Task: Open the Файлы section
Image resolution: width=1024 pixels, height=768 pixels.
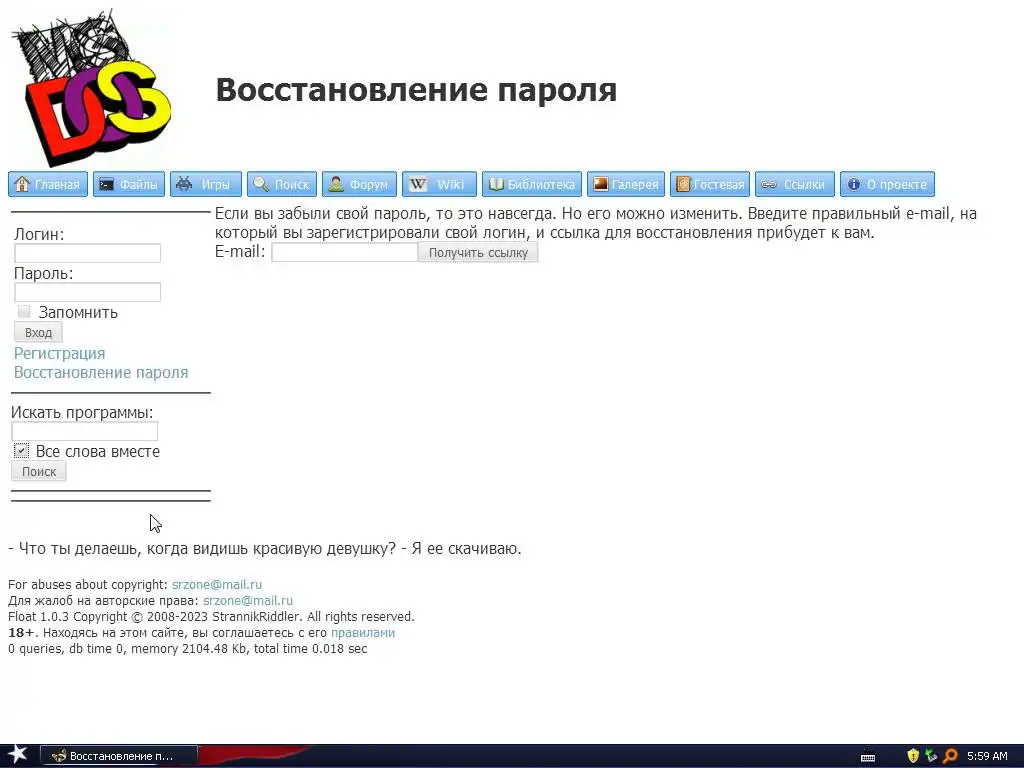Action: [129, 184]
